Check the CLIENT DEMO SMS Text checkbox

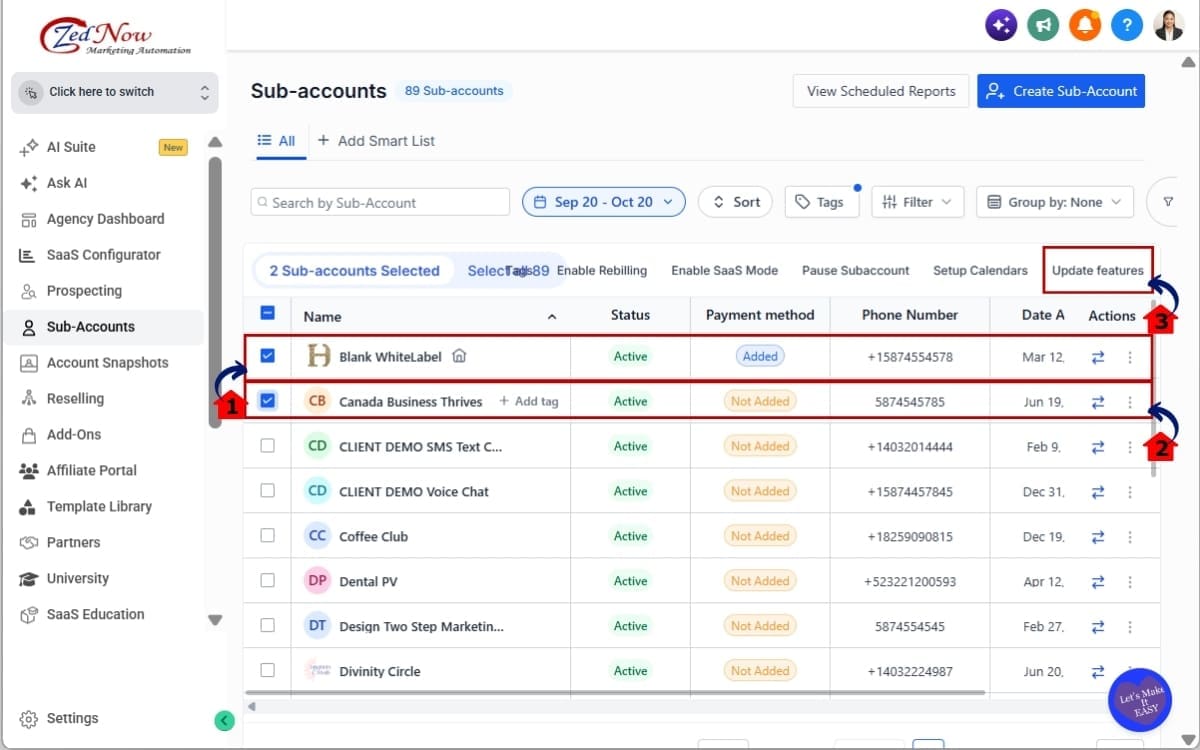click(x=267, y=446)
